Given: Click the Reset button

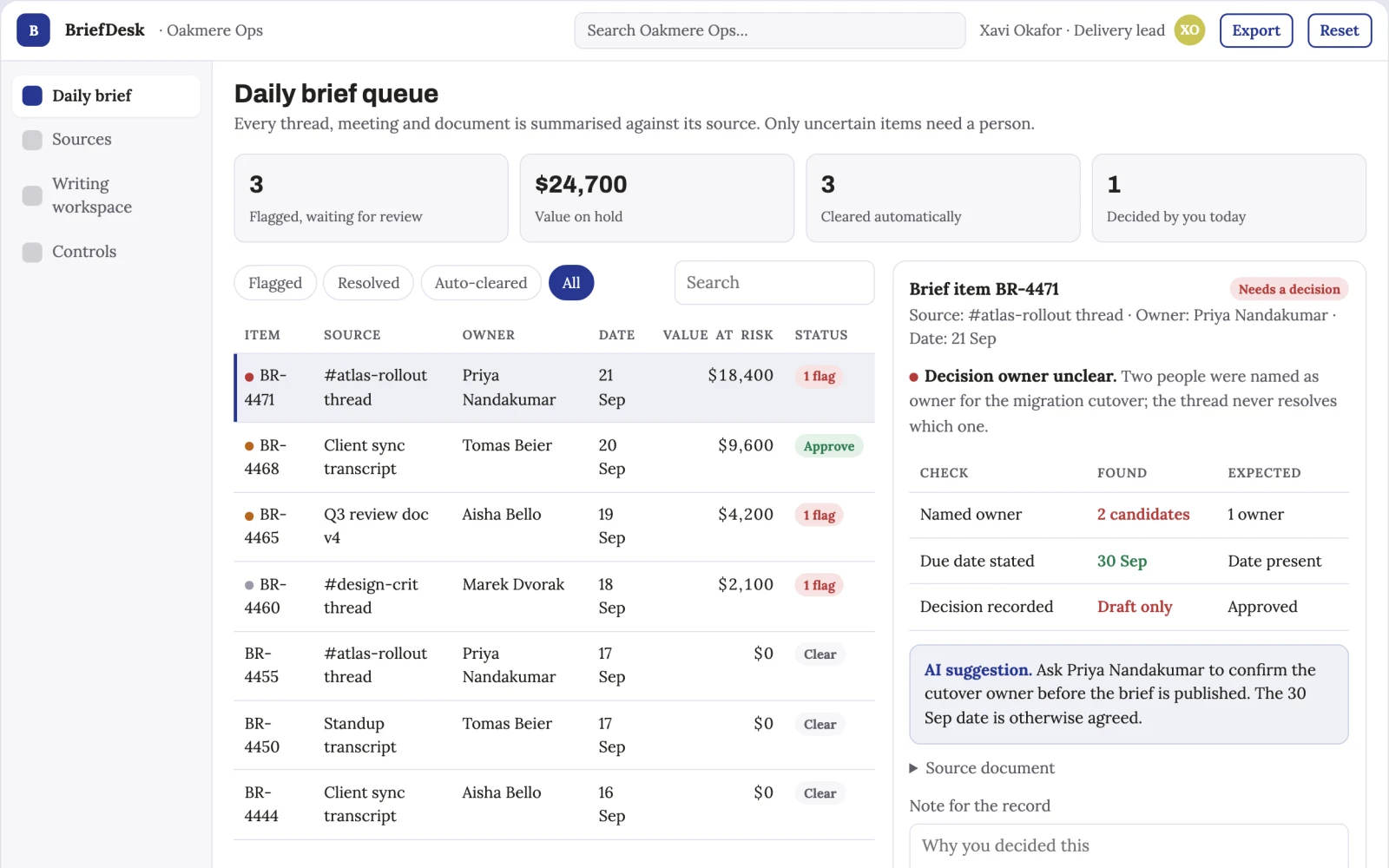Looking at the screenshot, I should click(x=1340, y=30).
